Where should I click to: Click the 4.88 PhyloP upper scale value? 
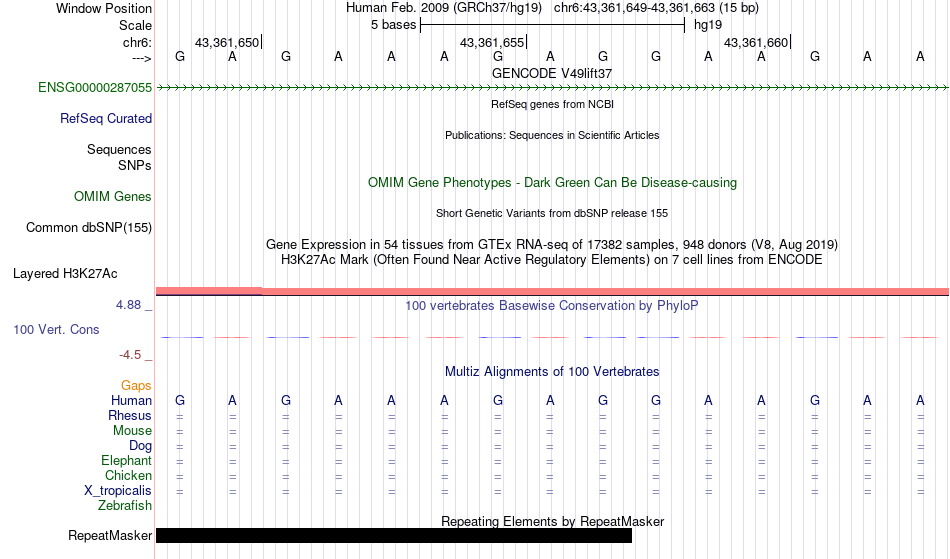(x=128, y=305)
